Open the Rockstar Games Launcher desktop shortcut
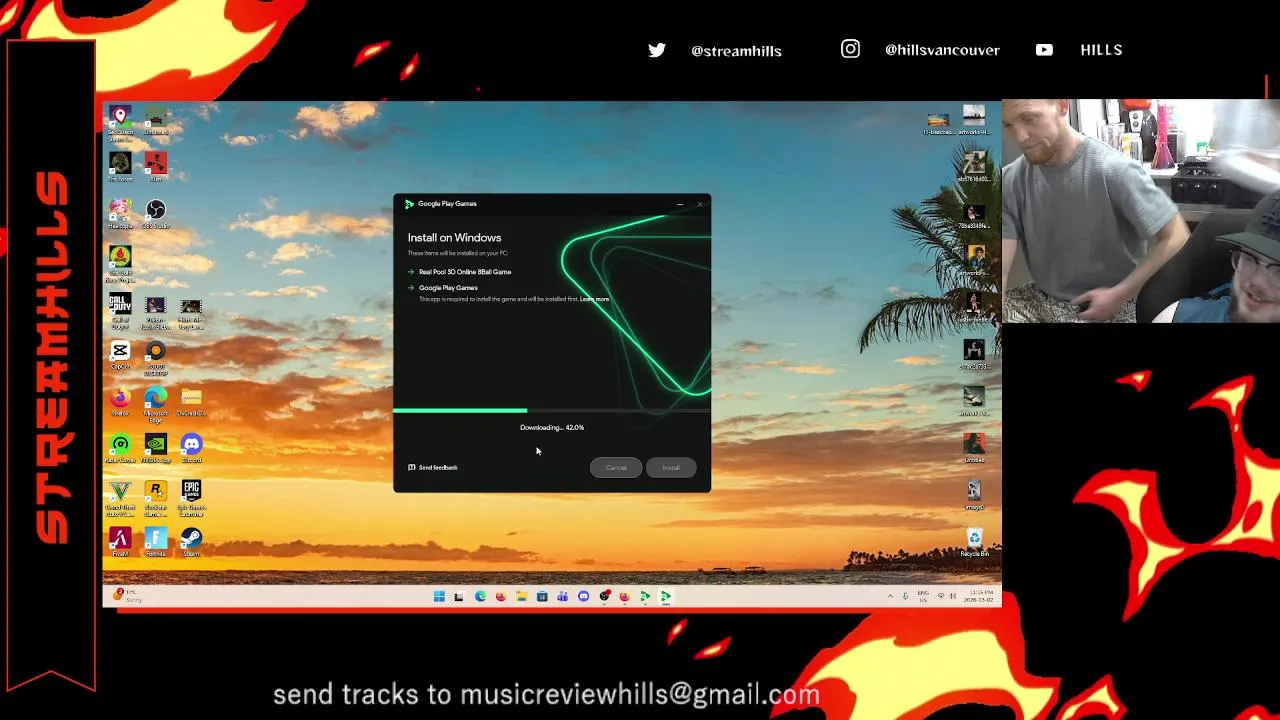 click(156, 497)
